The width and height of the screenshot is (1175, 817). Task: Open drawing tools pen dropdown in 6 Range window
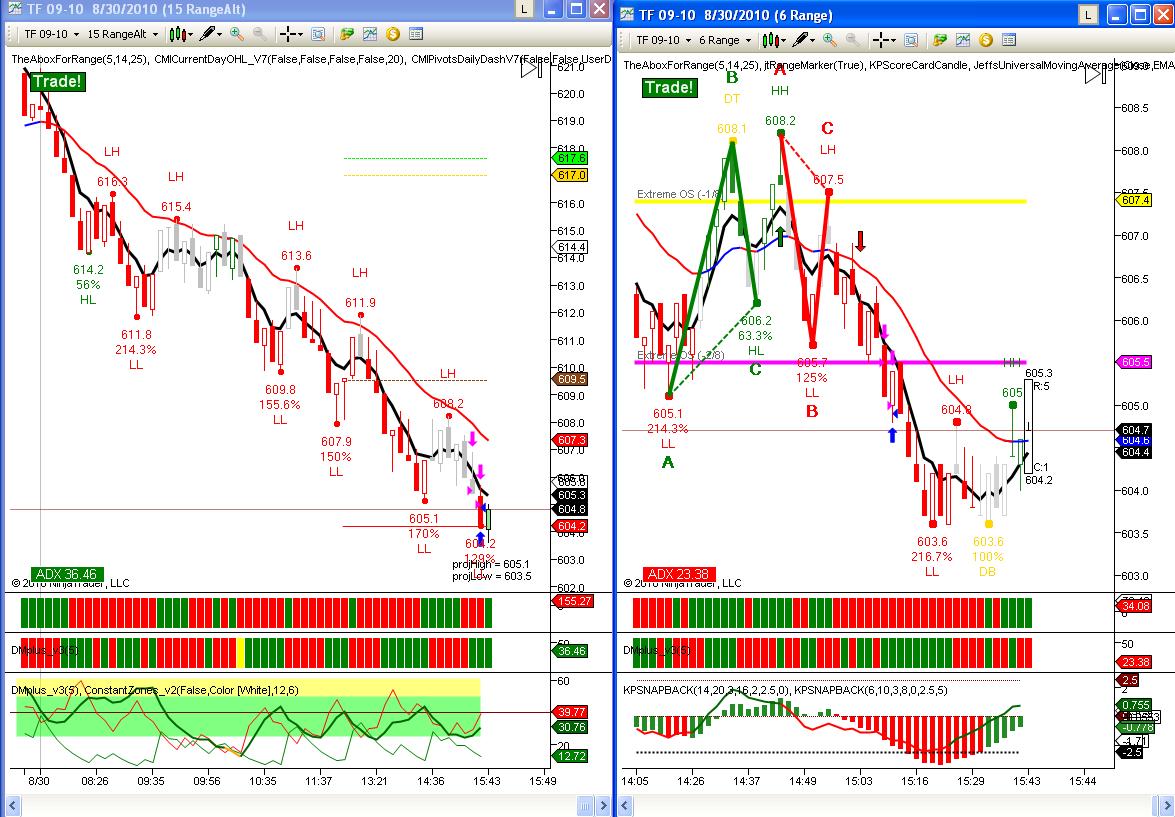803,40
